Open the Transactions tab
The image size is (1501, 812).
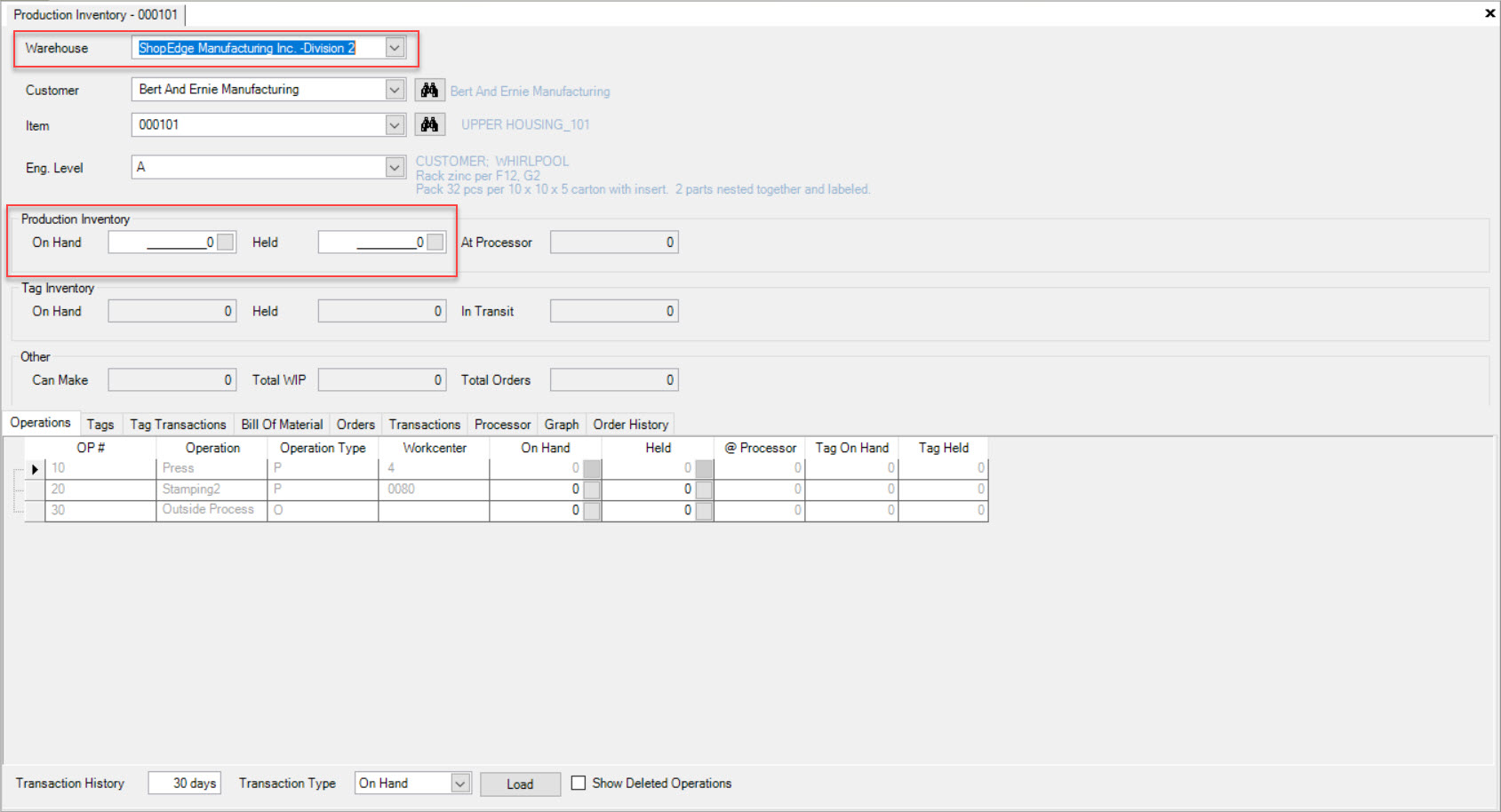tap(425, 425)
